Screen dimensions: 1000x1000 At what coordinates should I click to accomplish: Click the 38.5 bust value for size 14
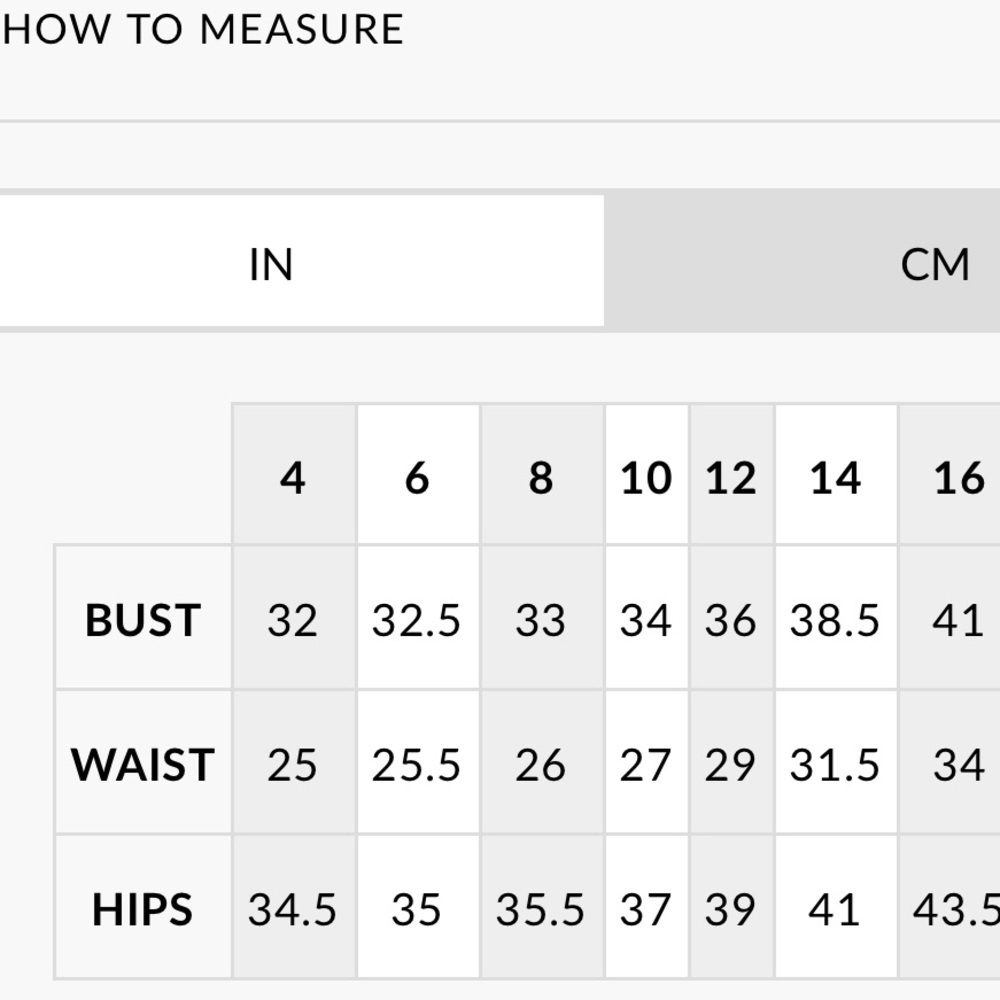pos(836,617)
